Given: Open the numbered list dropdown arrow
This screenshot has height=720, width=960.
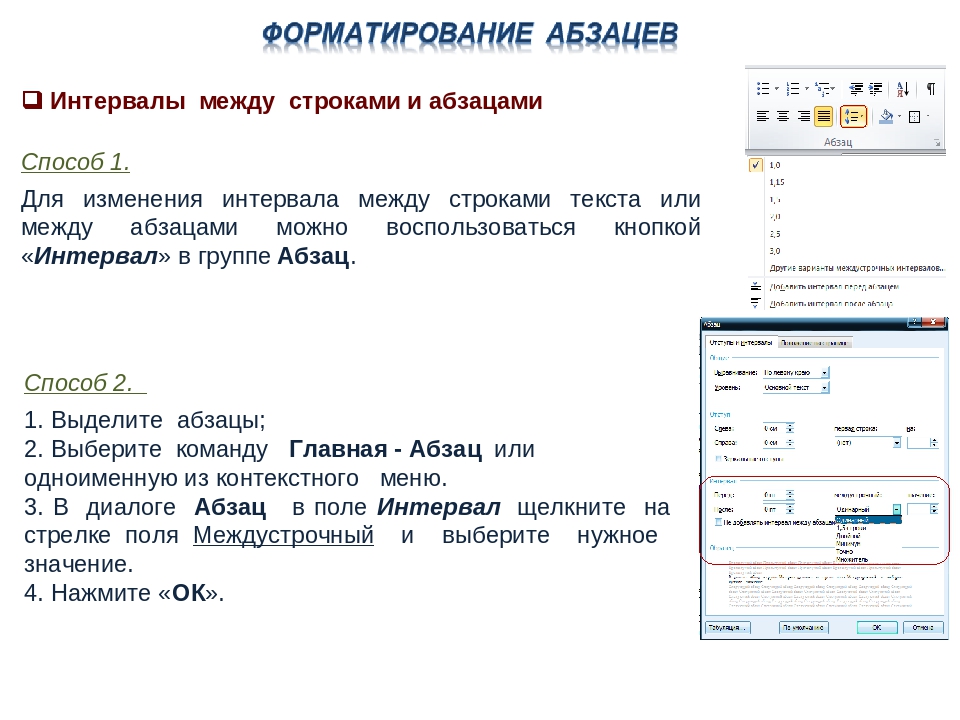Looking at the screenshot, I should coord(806,89).
